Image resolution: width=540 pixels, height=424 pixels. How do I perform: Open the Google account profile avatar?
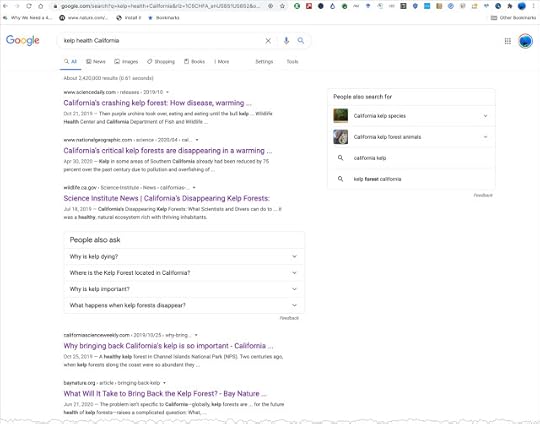[x=526, y=41]
